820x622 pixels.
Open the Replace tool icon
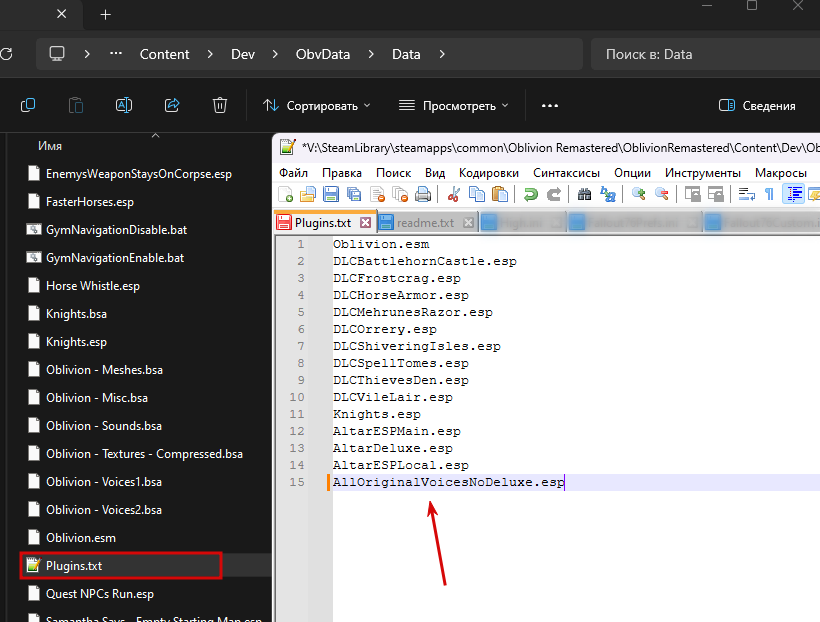pos(608,194)
